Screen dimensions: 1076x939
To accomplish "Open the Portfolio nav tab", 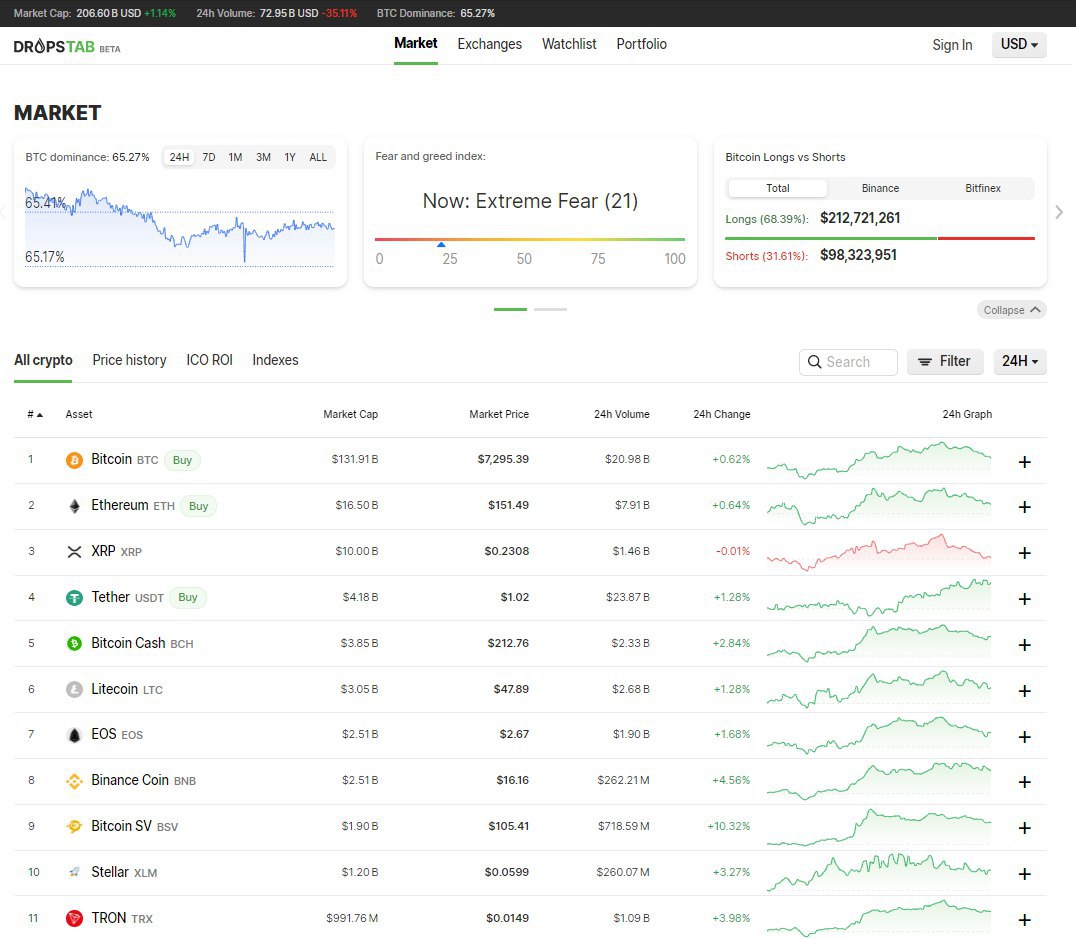I will tap(642, 44).
